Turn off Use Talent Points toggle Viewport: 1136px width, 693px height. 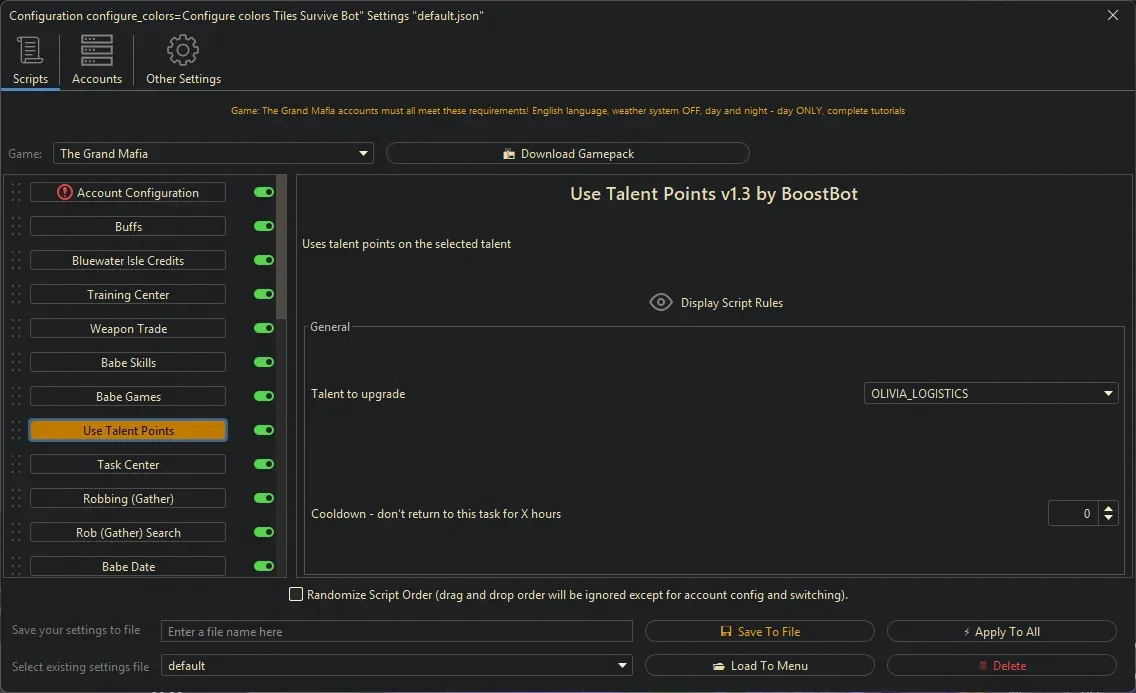pyautogui.click(x=264, y=430)
